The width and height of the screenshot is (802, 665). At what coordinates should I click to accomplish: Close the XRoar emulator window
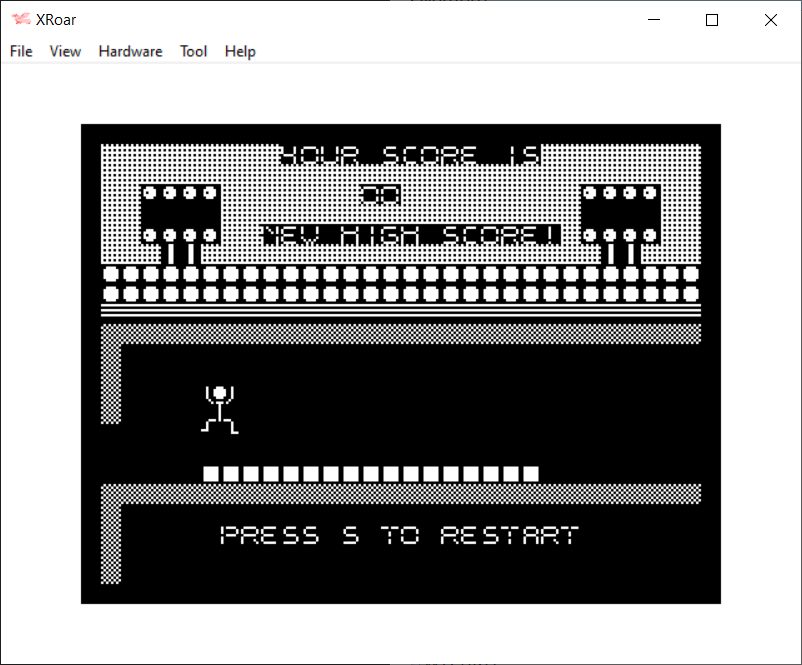pos(770,20)
